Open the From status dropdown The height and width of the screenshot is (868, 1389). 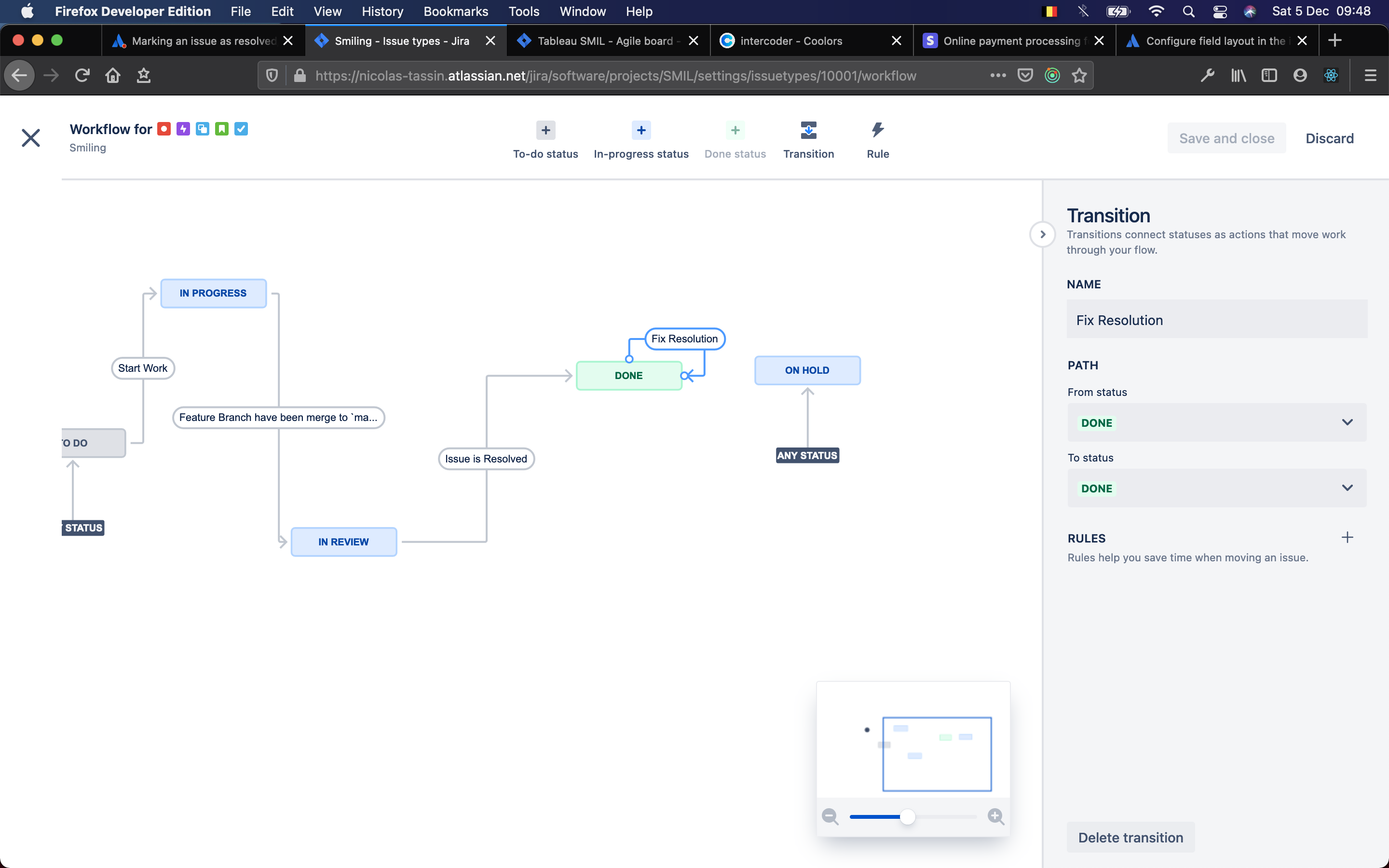(x=1216, y=422)
